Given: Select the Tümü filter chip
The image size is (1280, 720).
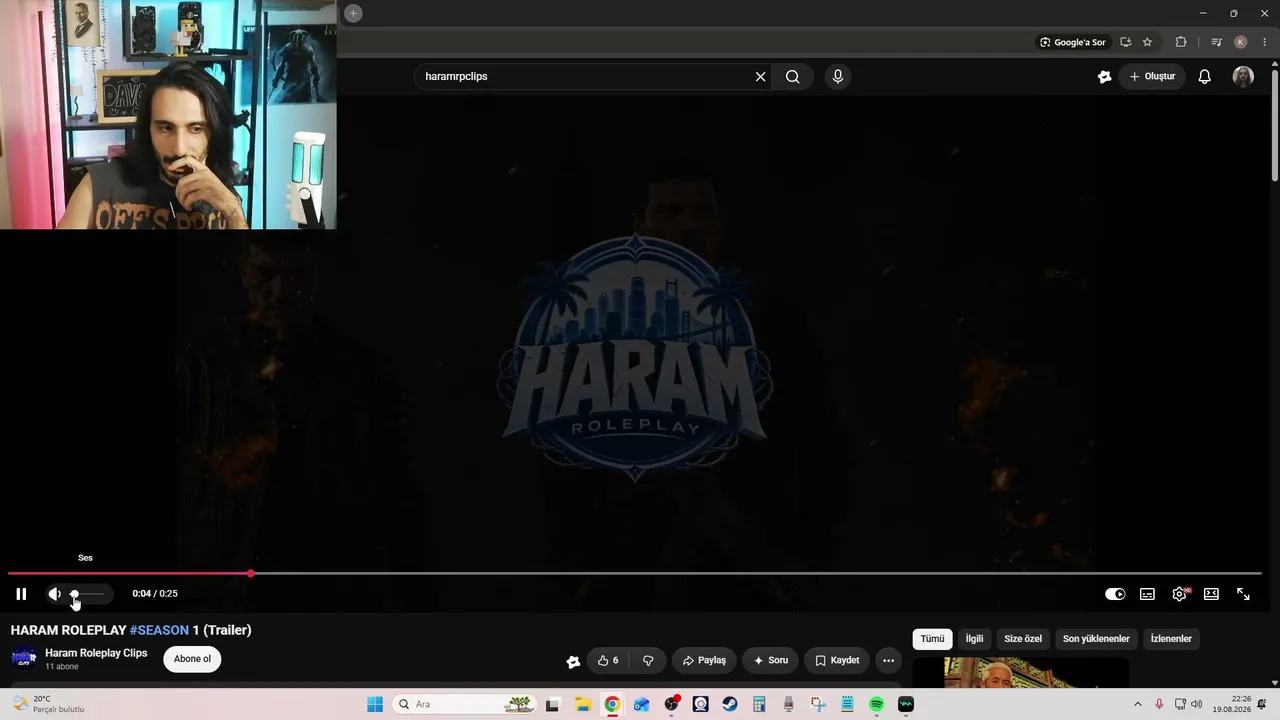Looking at the screenshot, I should point(932,639).
